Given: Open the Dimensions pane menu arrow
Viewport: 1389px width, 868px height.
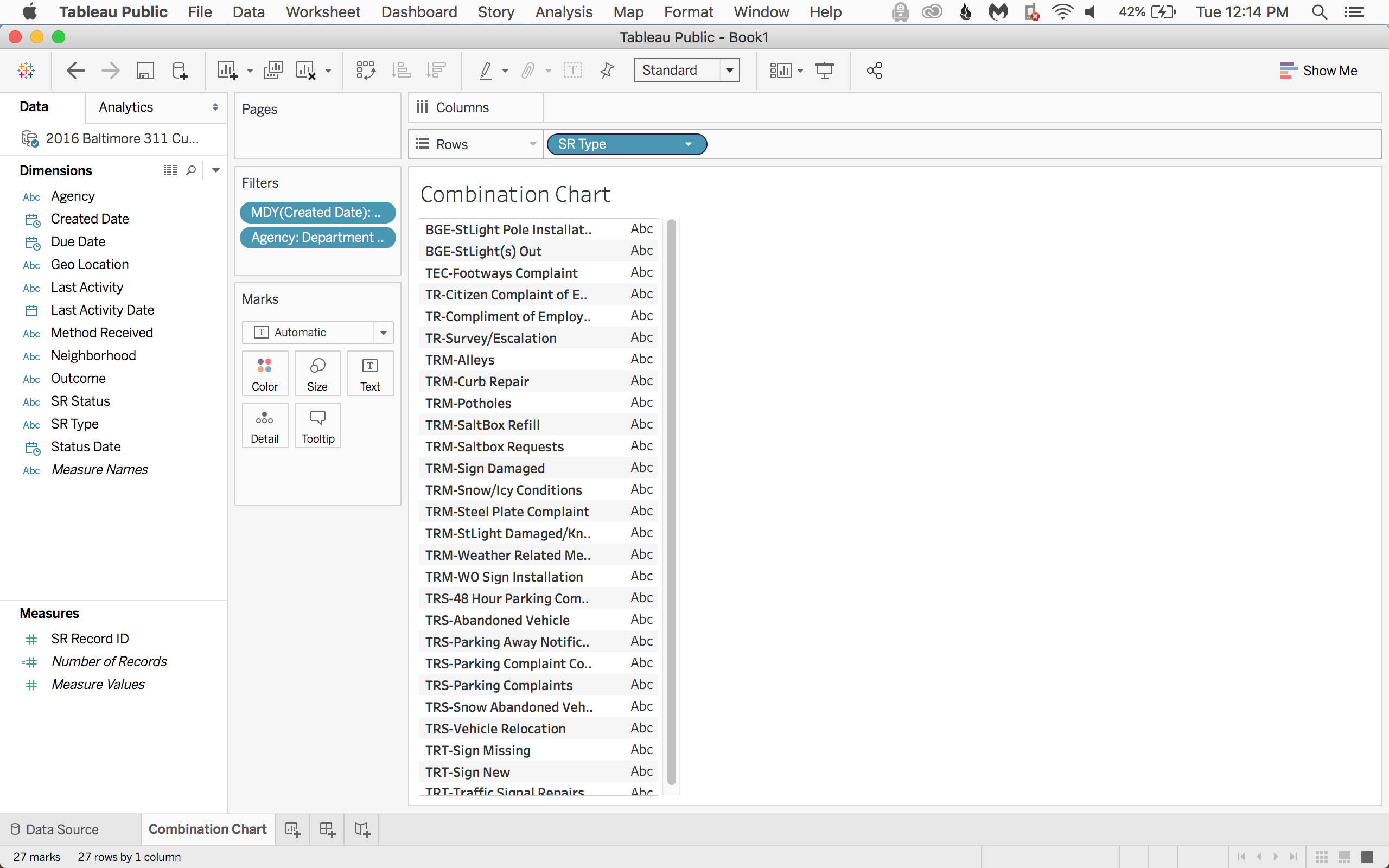Looking at the screenshot, I should [x=216, y=170].
